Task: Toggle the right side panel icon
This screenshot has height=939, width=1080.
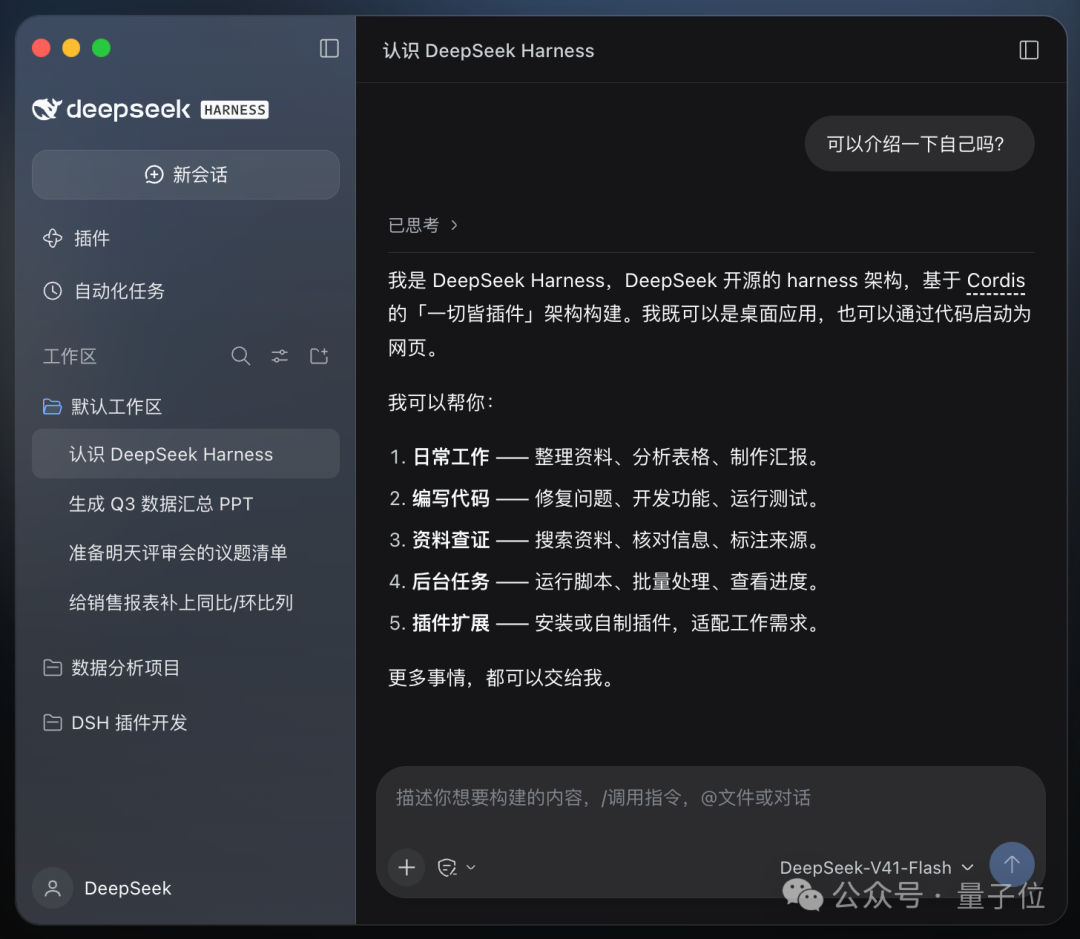Action: coord(1028,50)
